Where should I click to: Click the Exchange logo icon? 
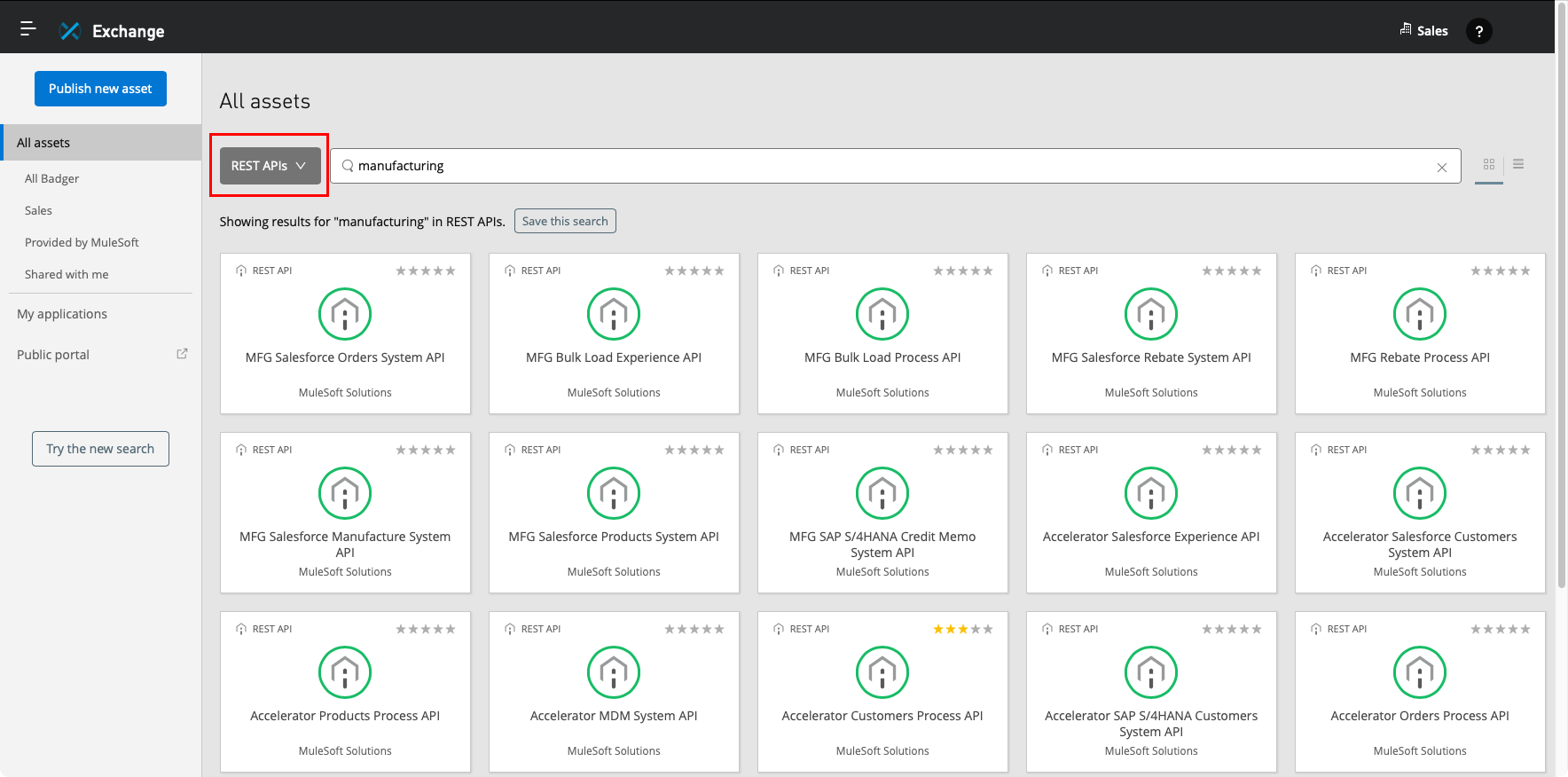click(x=69, y=31)
